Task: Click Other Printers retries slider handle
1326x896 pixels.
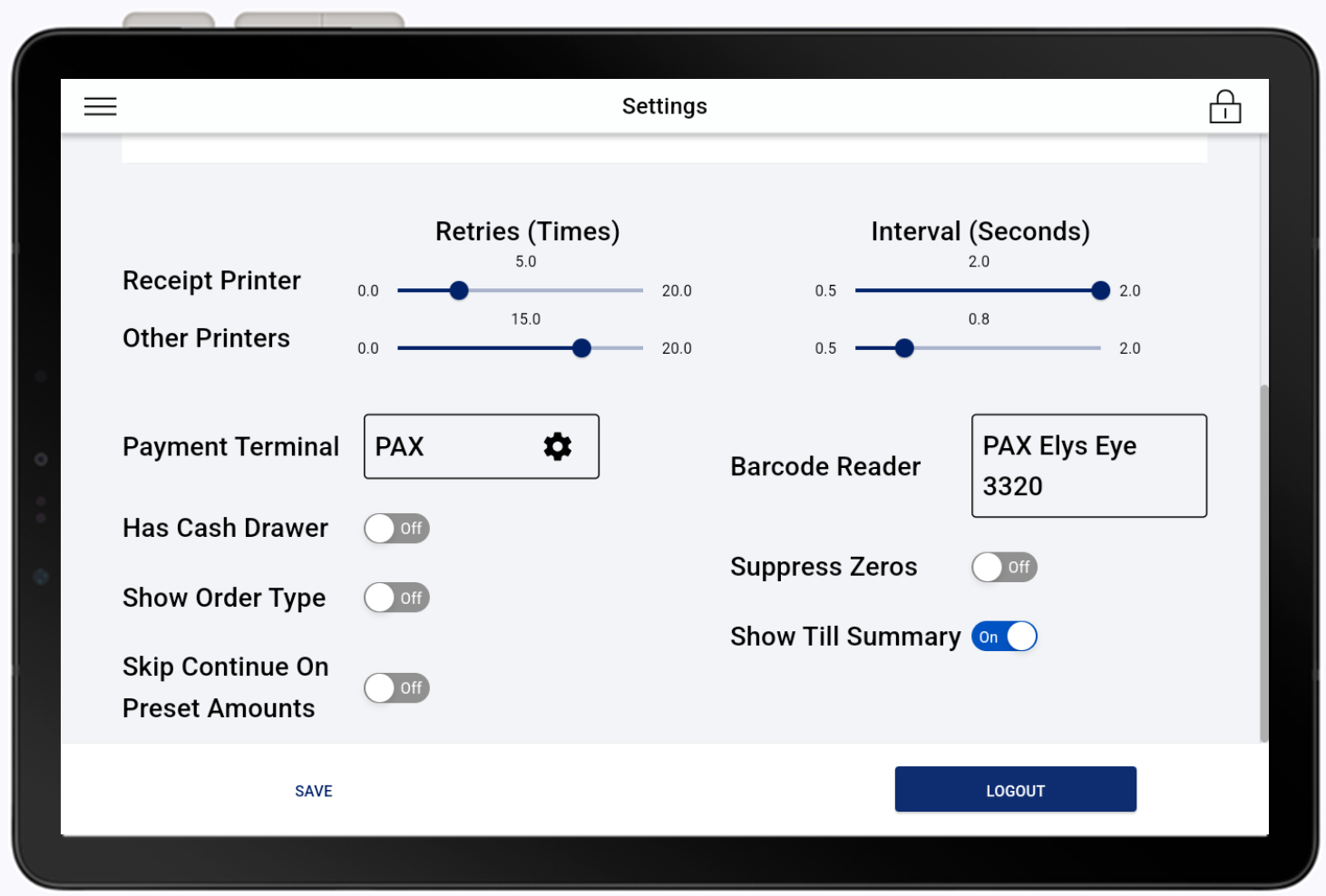Action: (x=582, y=348)
